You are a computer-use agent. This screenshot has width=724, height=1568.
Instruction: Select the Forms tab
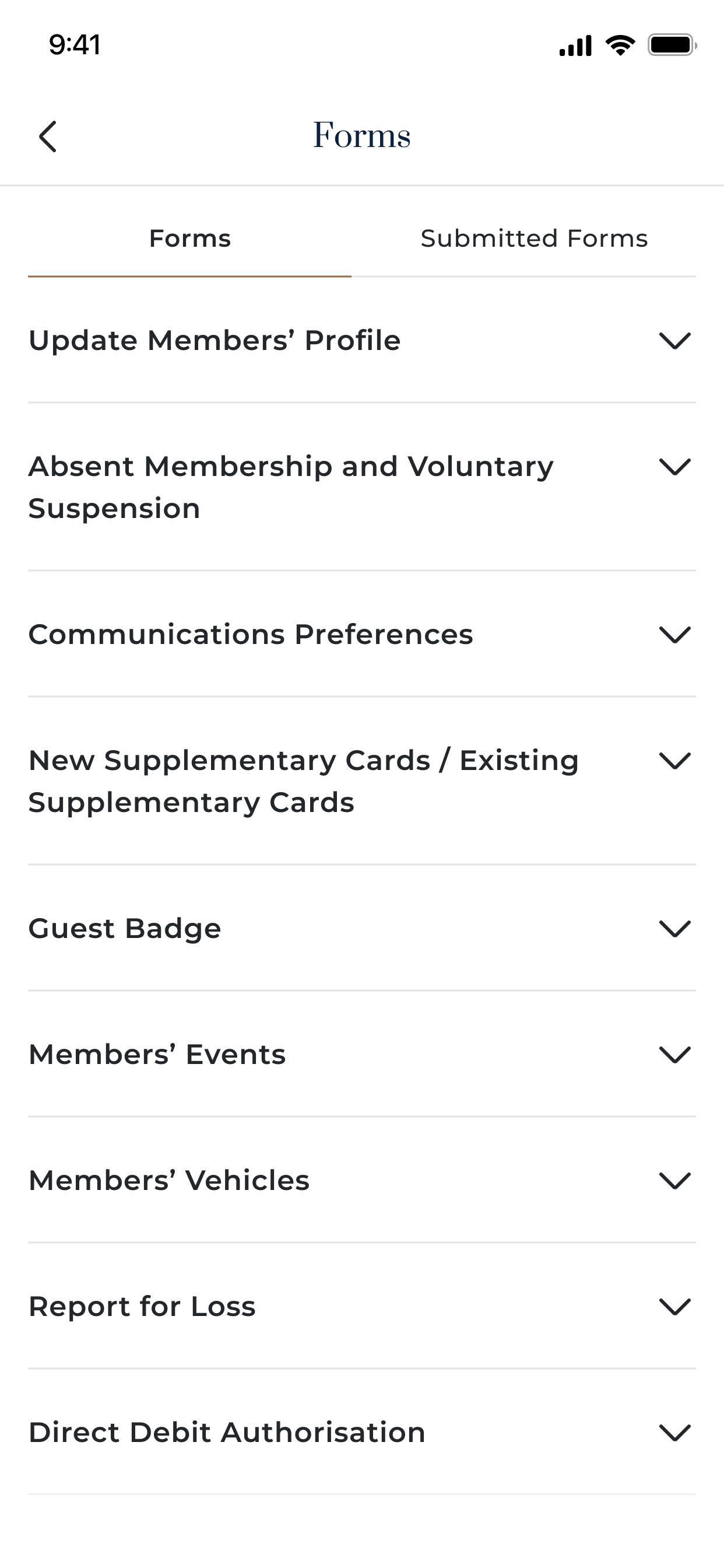[190, 239]
